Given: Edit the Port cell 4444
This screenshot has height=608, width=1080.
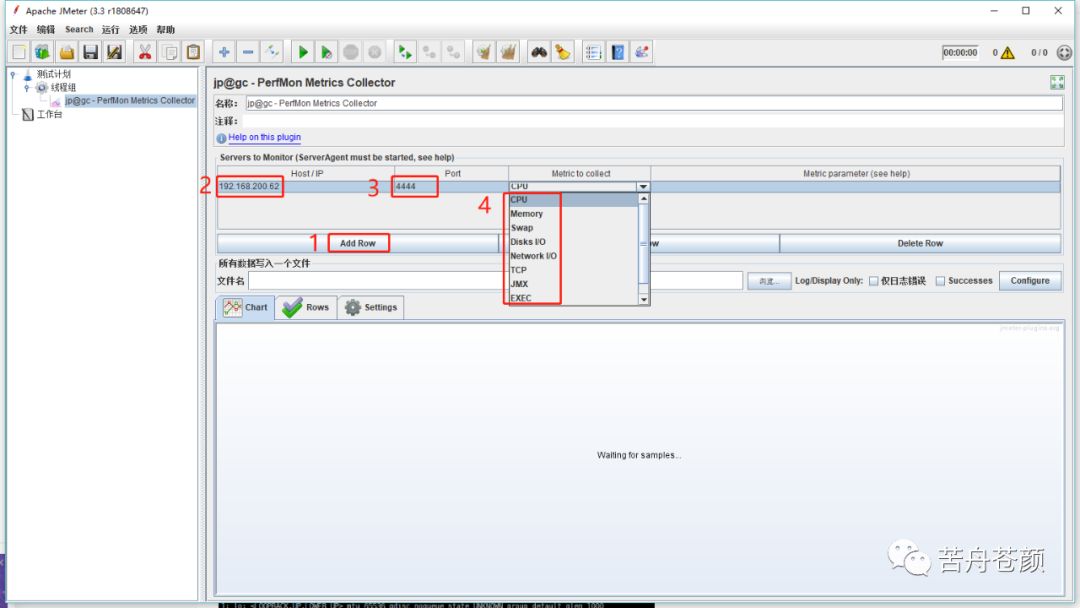Looking at the screenshot, I should (451, 187).
